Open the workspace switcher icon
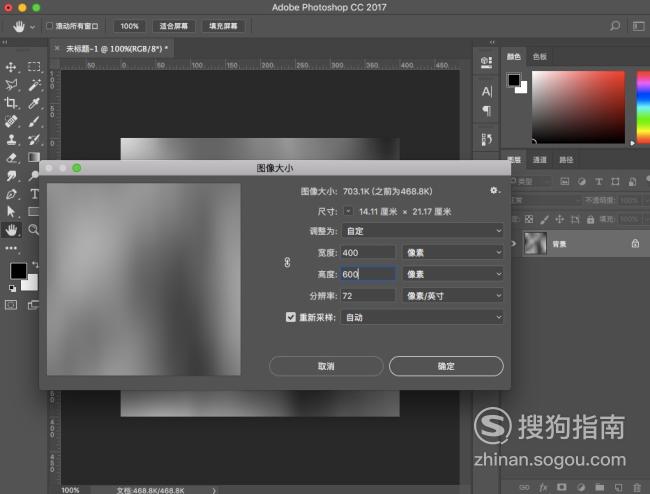 coord(638,26)
